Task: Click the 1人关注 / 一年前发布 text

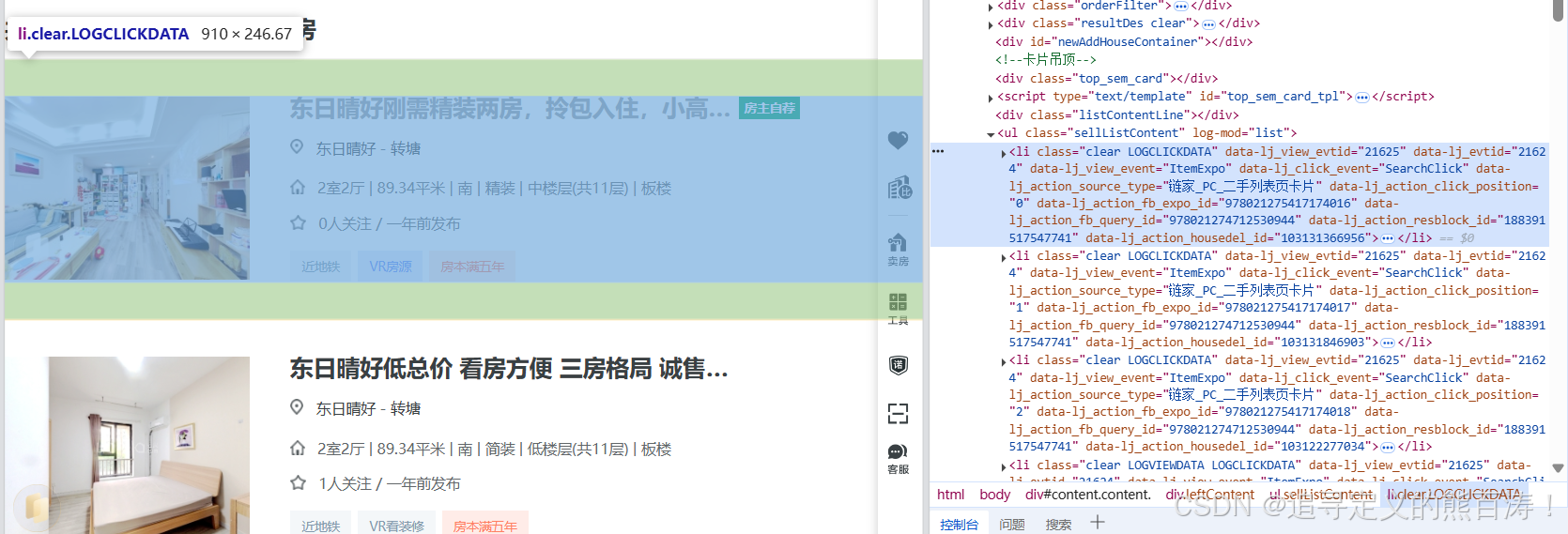Action: (389, 483)
